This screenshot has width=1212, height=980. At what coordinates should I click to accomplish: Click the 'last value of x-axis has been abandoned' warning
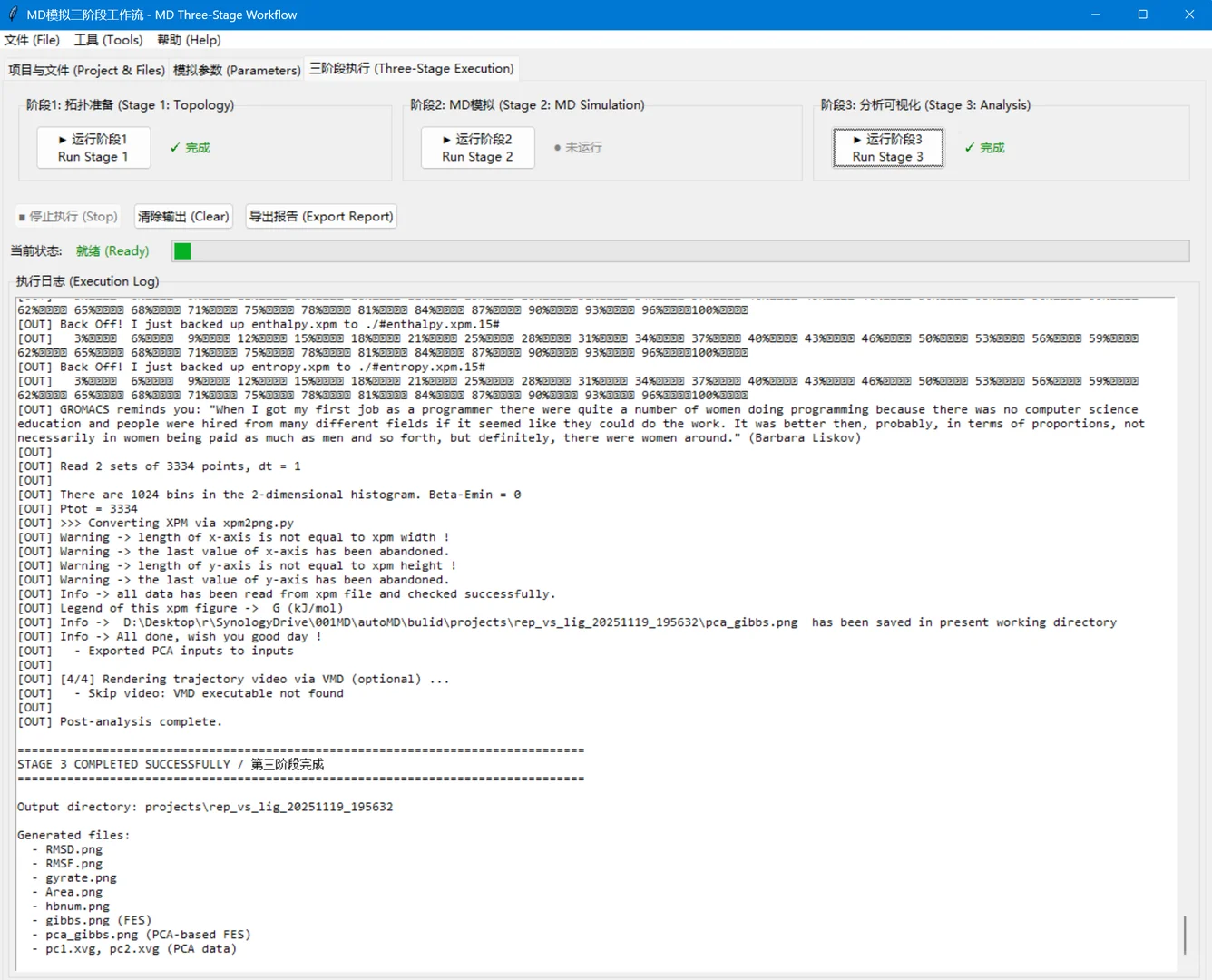click(233, 551)
